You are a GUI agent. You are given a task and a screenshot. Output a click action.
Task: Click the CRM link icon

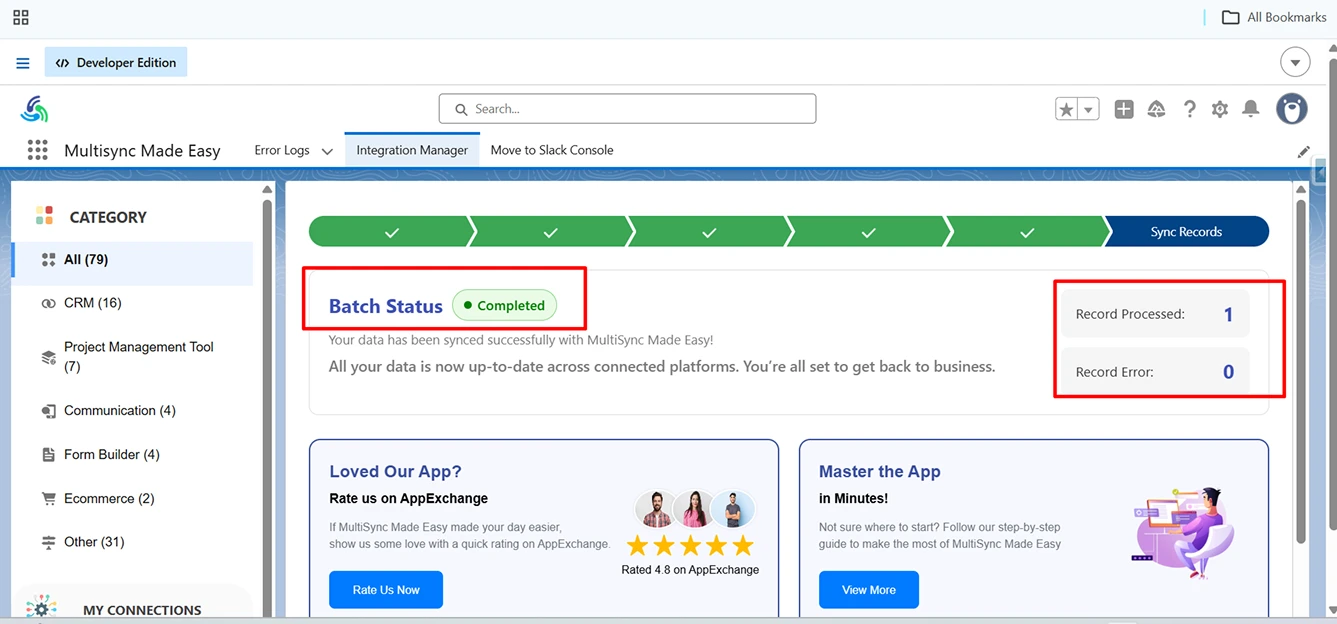pos(48,303)
